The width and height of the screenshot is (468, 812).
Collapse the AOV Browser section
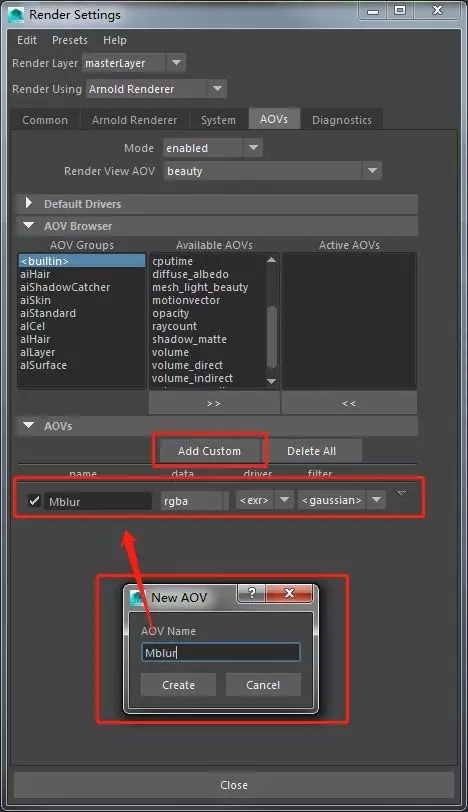[x=29, y=226]
